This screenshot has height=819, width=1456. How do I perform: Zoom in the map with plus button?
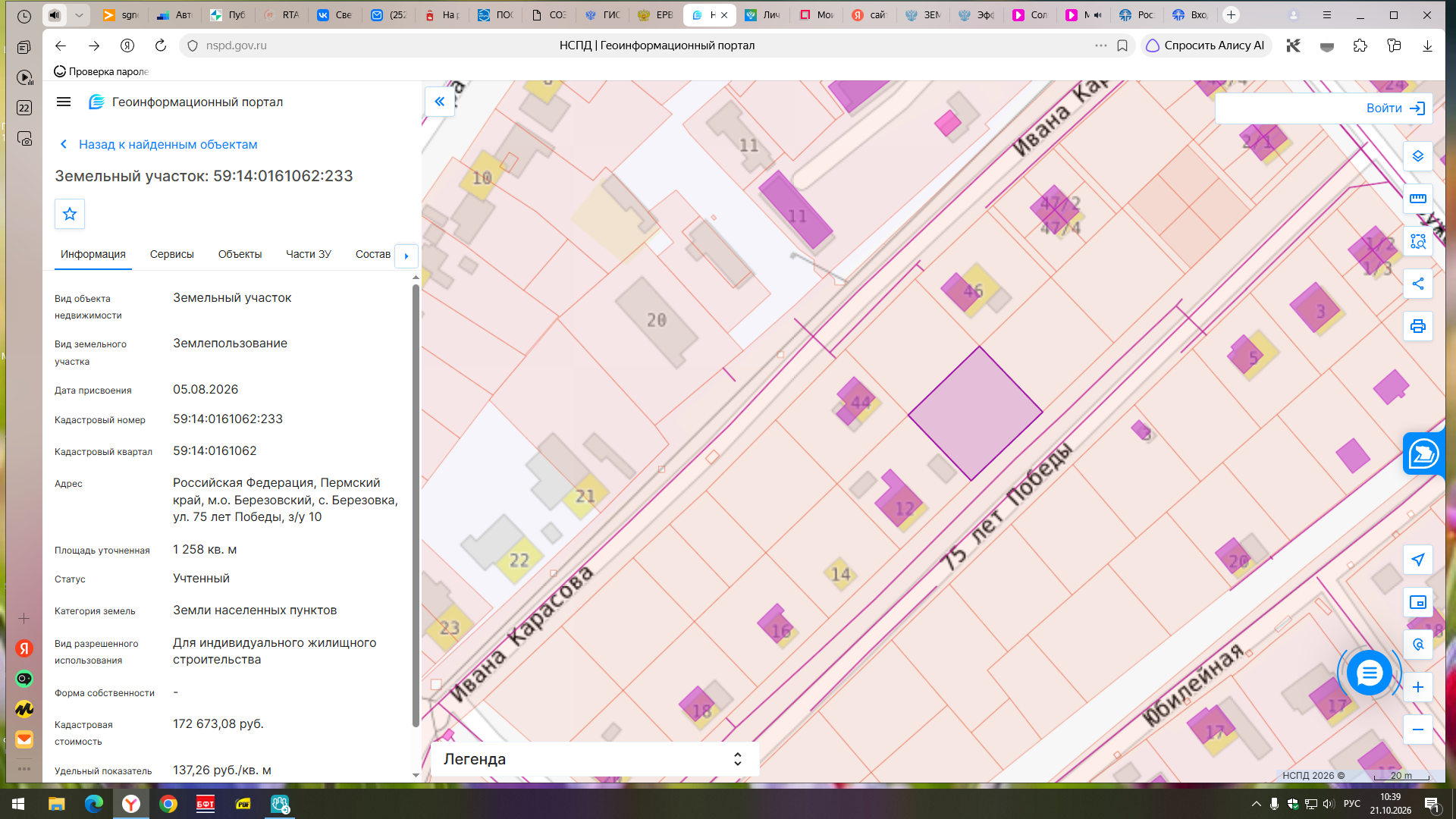click(1417, 687)
